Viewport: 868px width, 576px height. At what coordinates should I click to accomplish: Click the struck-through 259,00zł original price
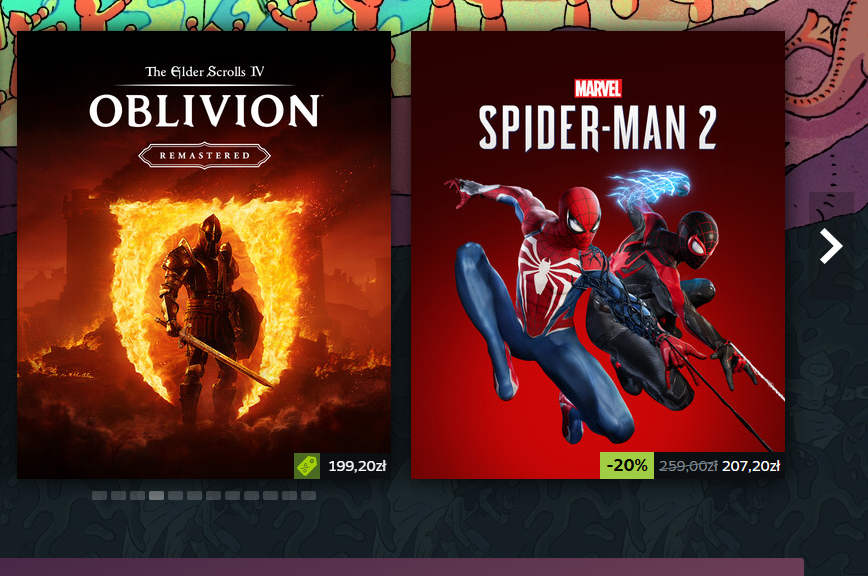[688, 466]
